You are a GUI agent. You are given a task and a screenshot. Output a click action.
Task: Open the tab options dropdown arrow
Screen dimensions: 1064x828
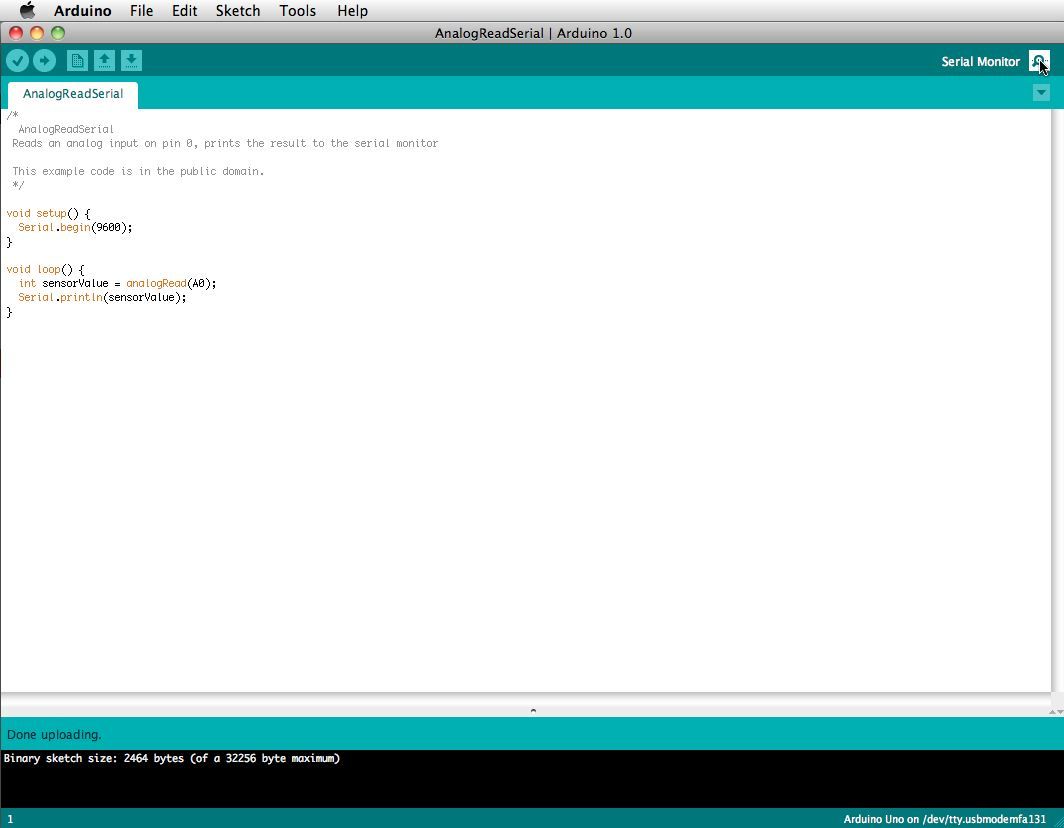point(1041,92)
